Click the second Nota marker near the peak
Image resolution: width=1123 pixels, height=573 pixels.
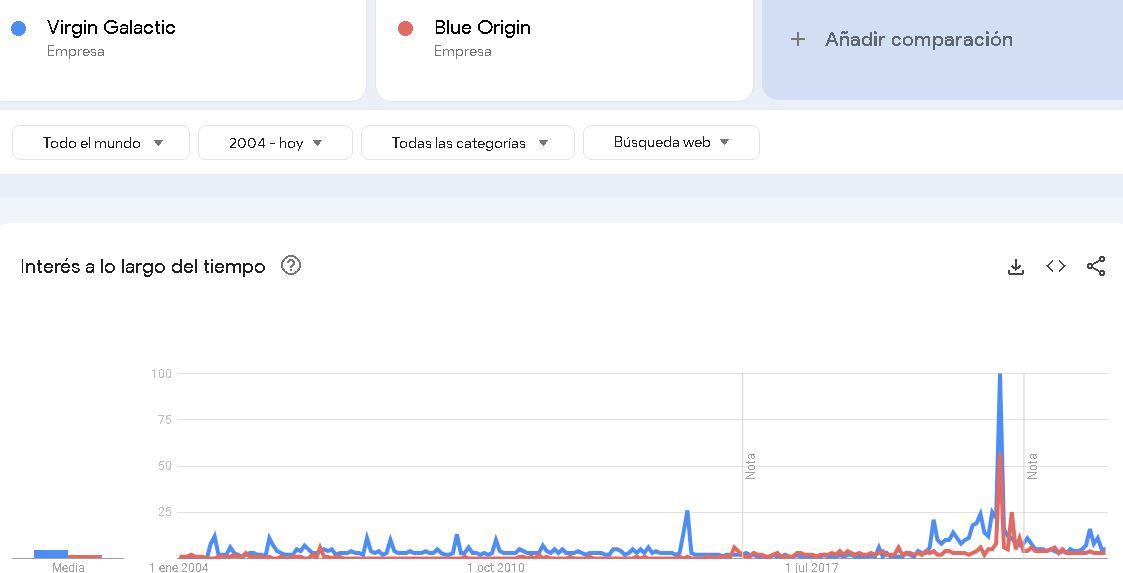point(1032,466)
